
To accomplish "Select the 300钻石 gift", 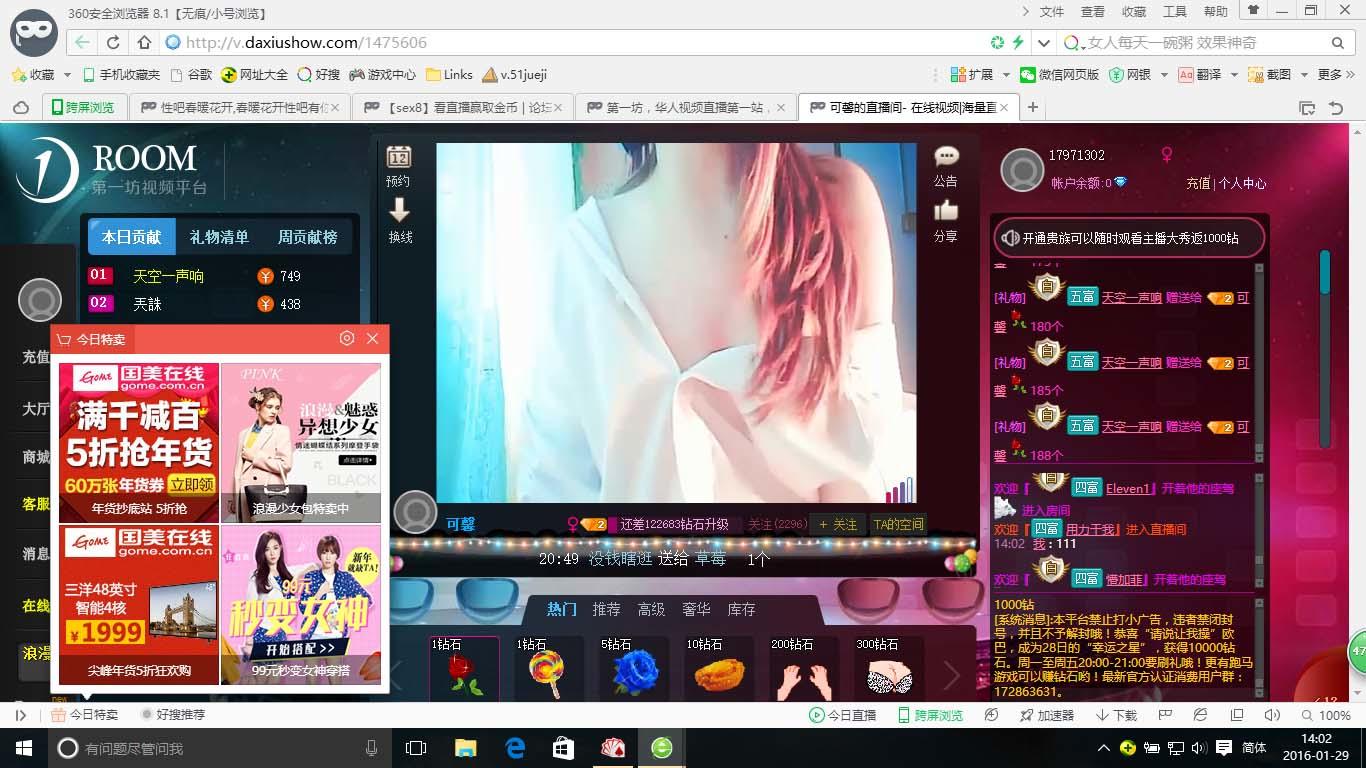I will point(890,668).
